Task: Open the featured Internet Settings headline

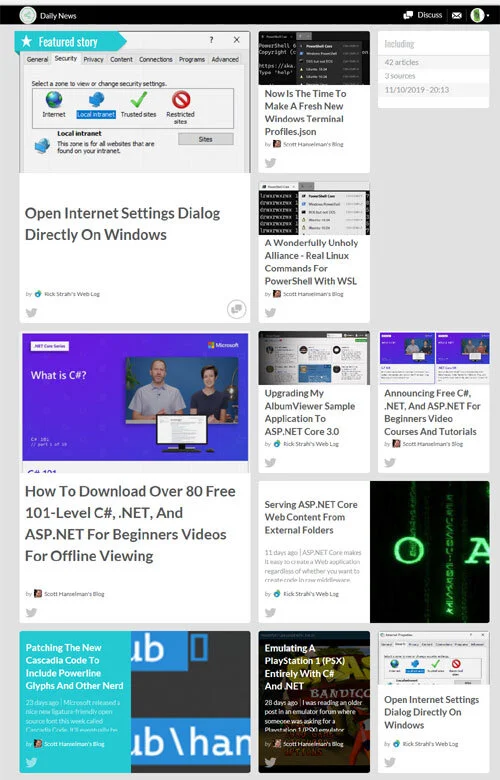Action: pyautogui.click(x=122, y=224)
